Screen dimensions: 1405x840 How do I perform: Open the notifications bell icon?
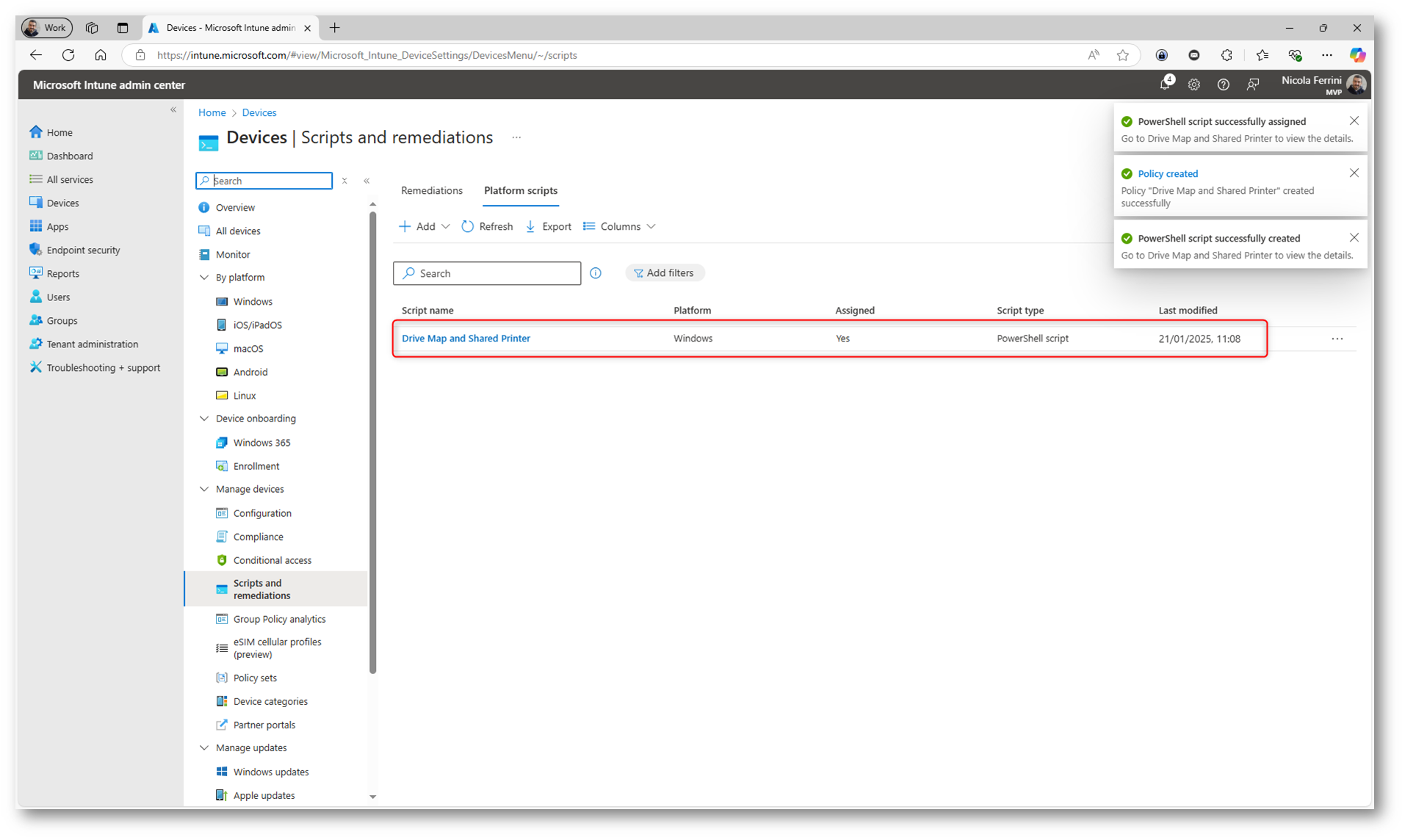1166,84
